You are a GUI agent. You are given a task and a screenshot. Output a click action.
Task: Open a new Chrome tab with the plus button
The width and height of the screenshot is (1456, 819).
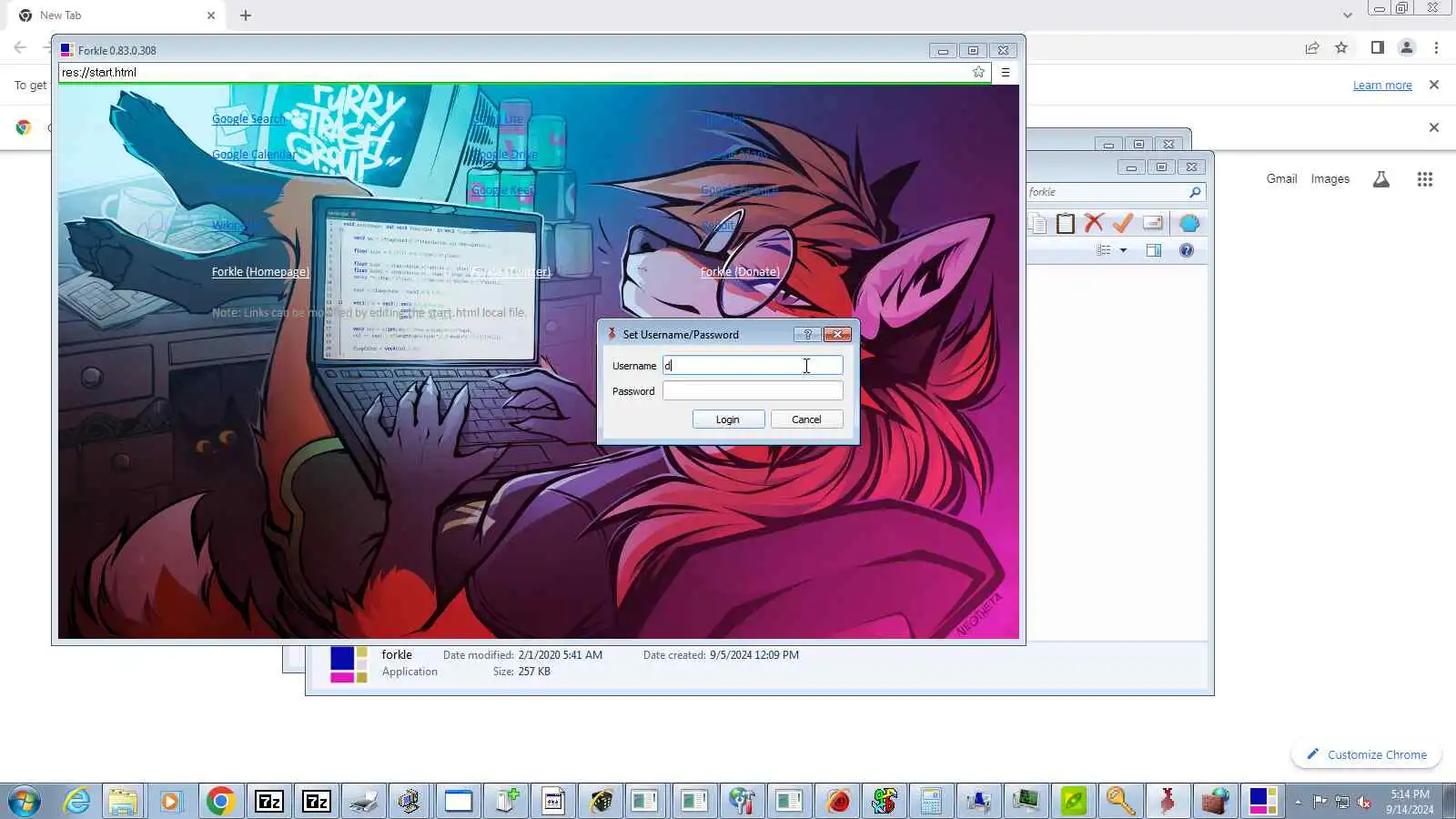(x=246, y=15)
